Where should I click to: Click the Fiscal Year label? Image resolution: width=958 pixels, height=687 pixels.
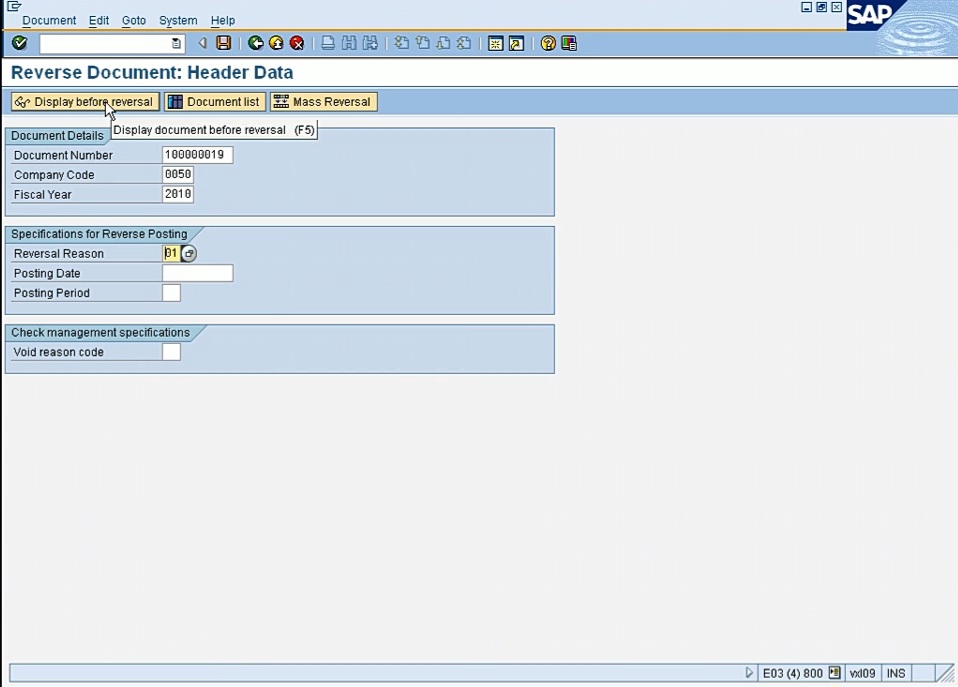[x=43, y=194]
